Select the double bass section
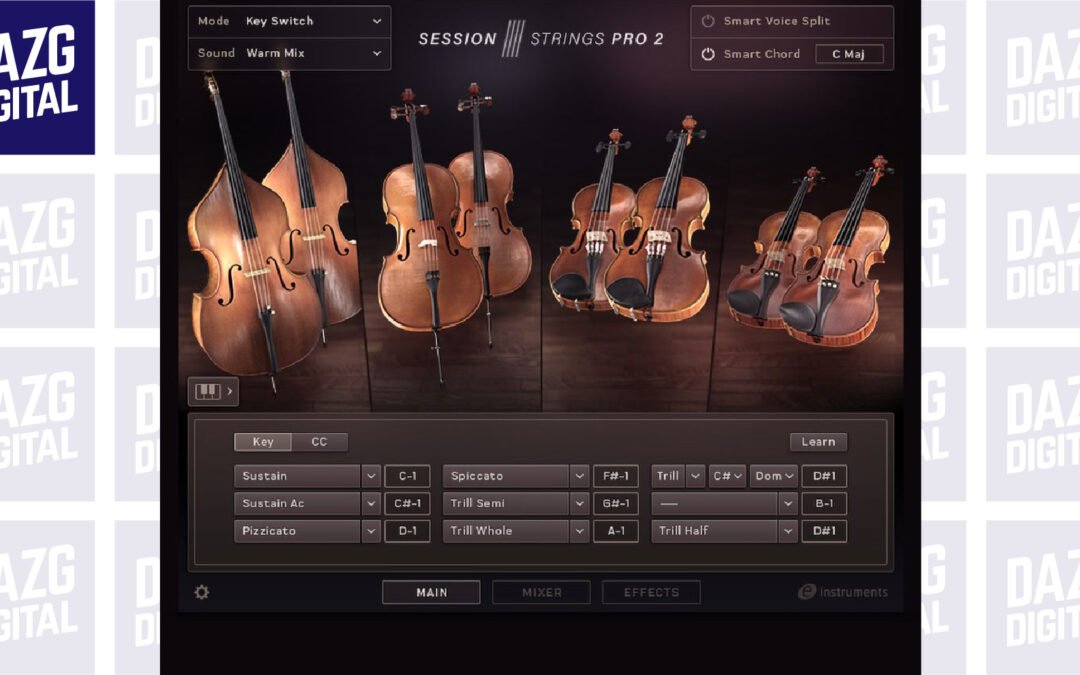Viewport: 1080px width, 675px height. pos(276,234)
